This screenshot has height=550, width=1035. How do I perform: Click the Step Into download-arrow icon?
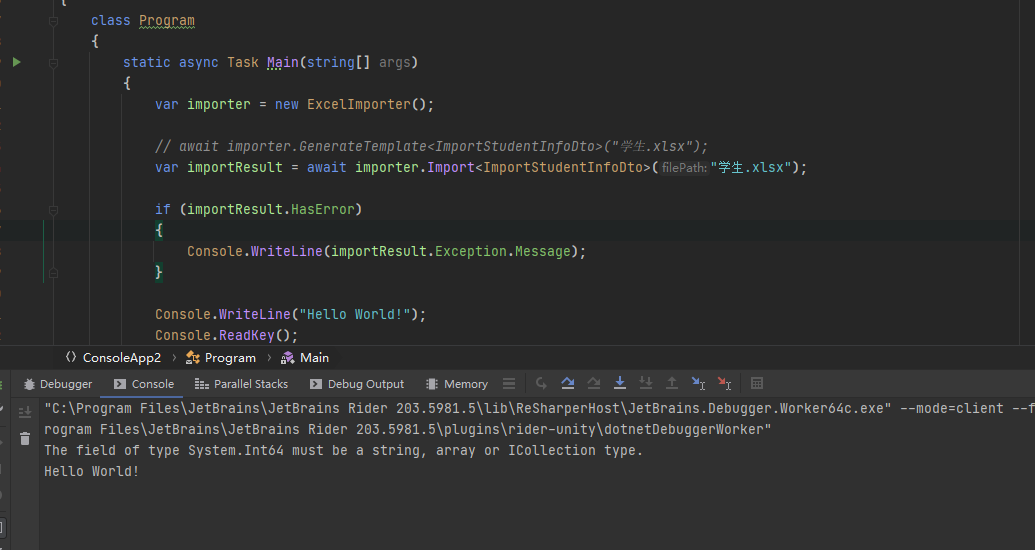coord(620,383)
